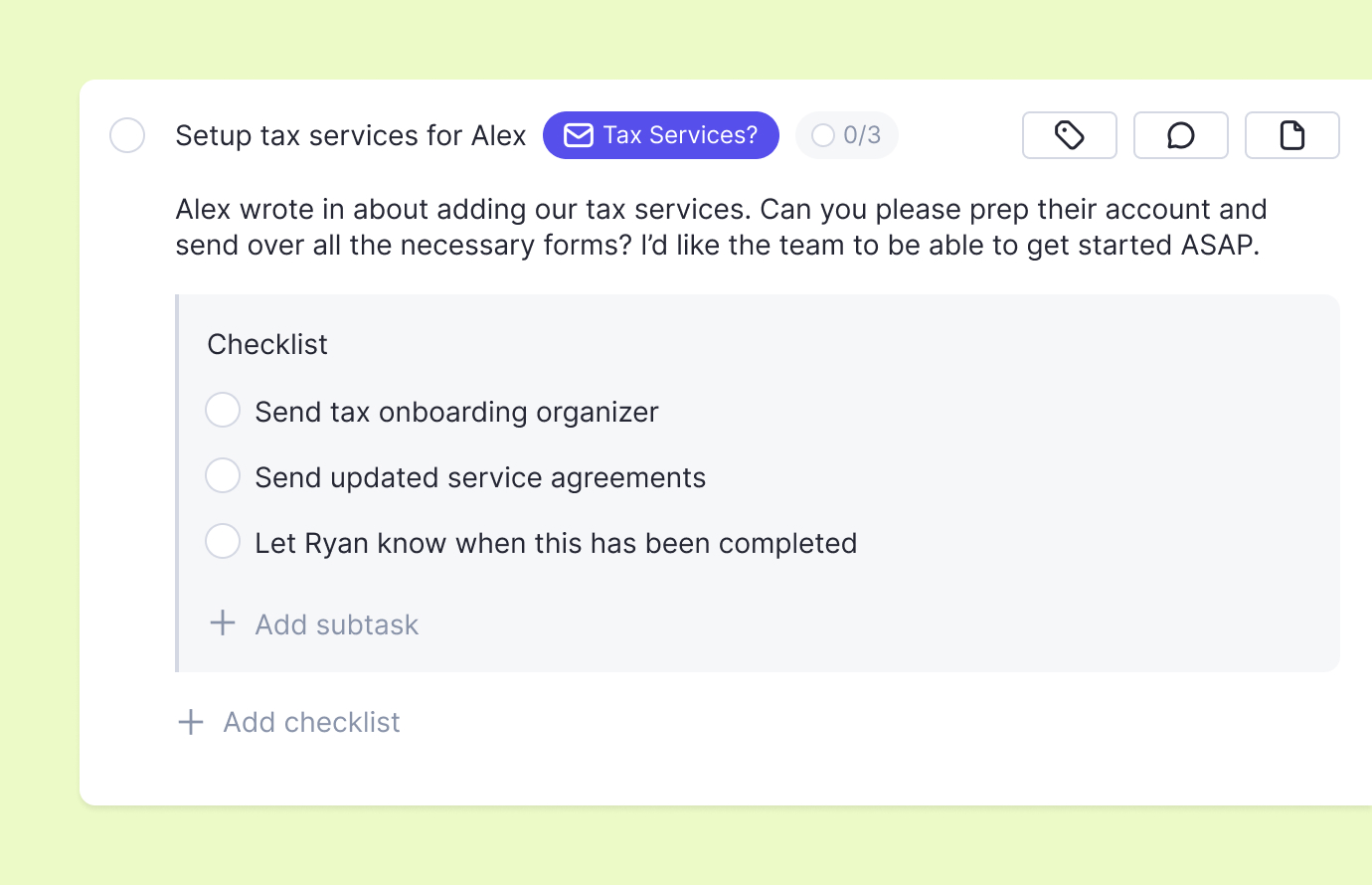Click the task description paragraph text
The image size is (1372, 885).
coord(720,227)
